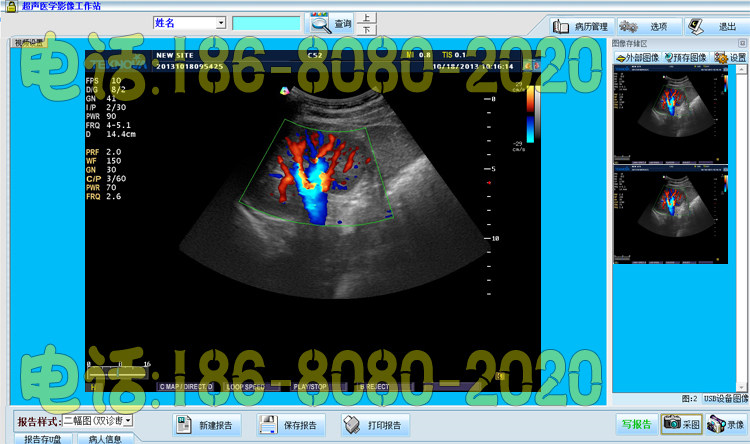Click B REJECT label in ultrasound view

375,387
